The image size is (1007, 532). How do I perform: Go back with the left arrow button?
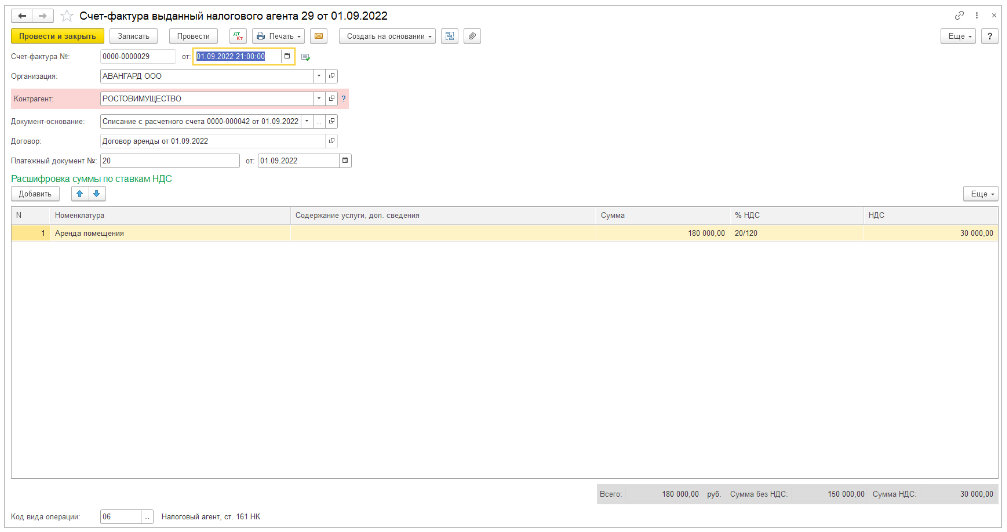pos(22,16)
